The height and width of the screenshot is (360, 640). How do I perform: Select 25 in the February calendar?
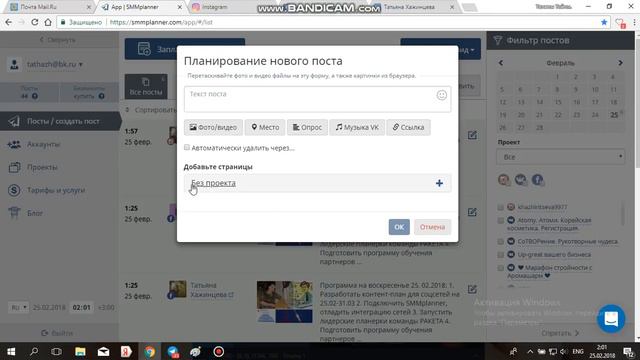click(x=614, y=115)
